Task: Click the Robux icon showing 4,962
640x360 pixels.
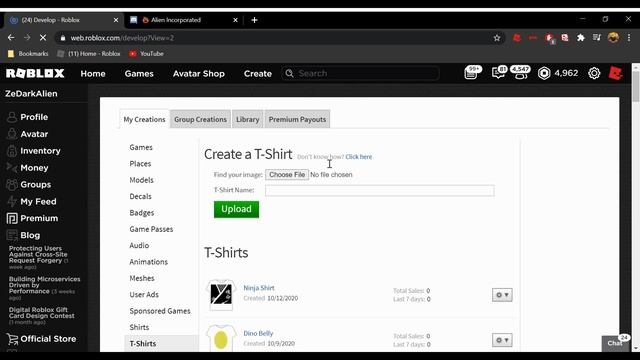Action: (544, 73)
